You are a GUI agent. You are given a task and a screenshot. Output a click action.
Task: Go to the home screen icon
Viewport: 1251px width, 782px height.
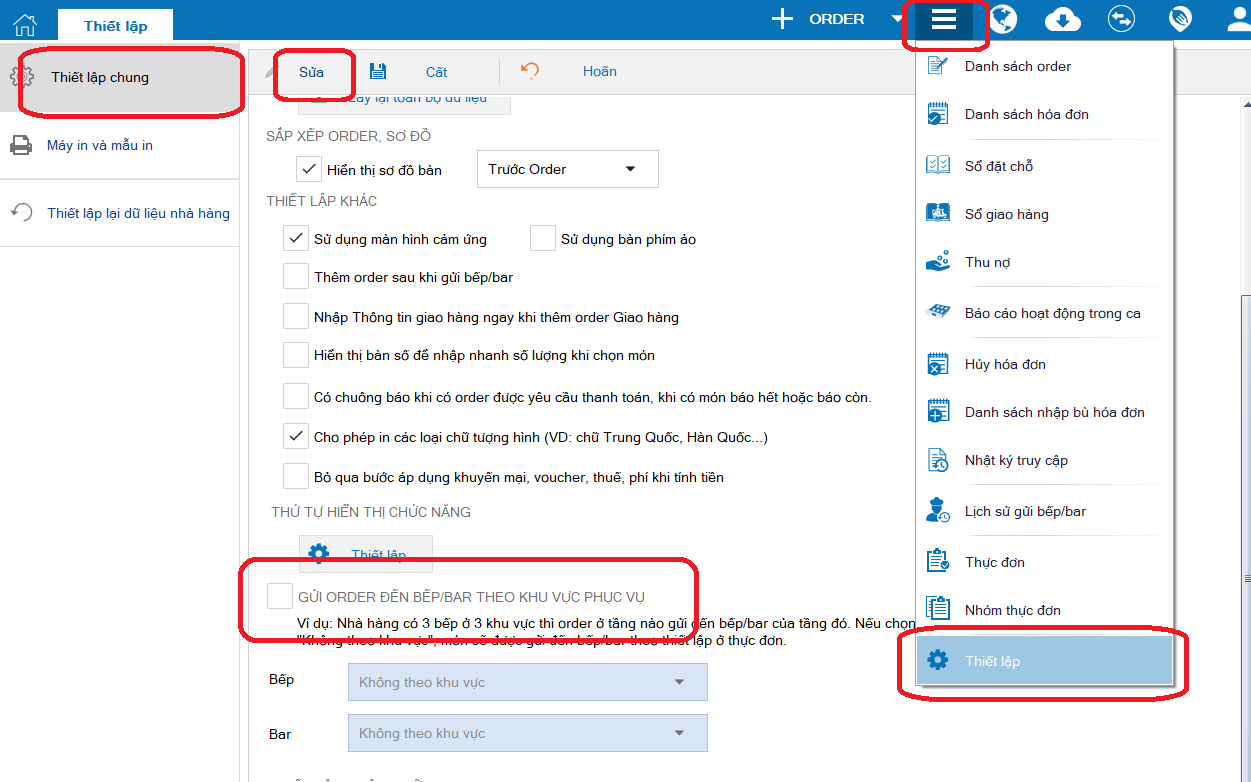tap(25, 24)
